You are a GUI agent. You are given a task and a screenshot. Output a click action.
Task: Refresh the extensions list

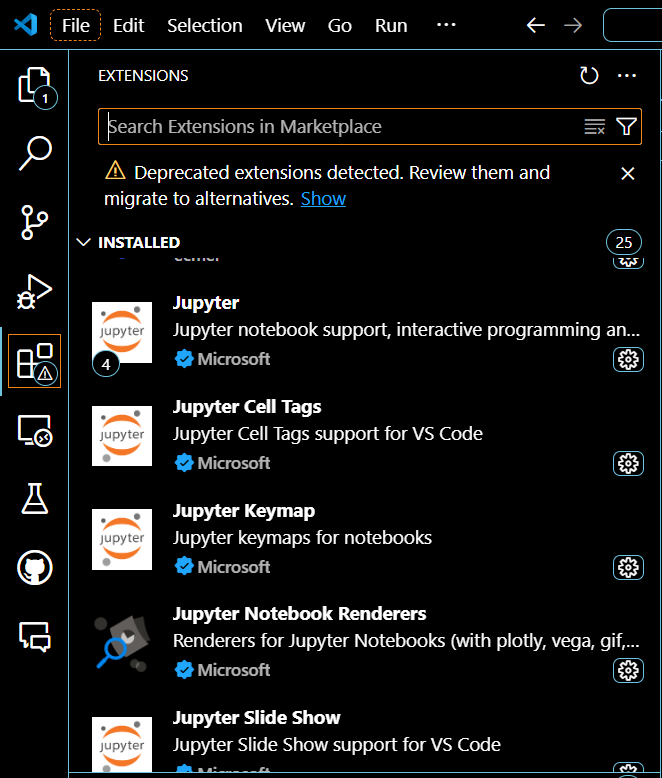click(x=589, y=75)
